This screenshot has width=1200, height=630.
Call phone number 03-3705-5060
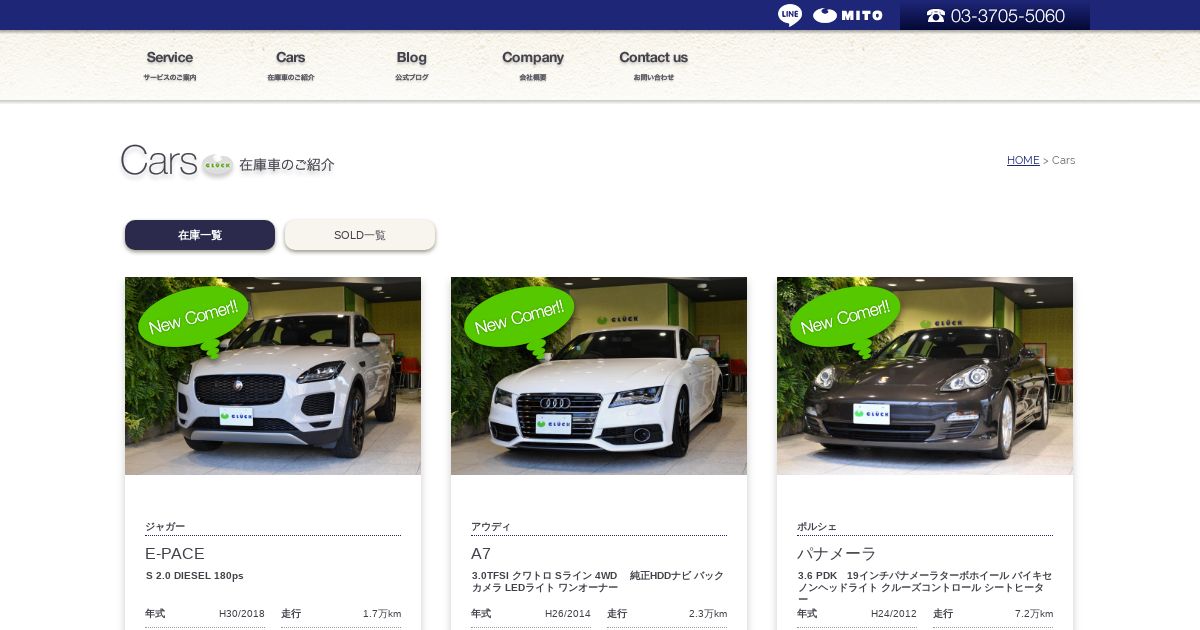pos(995,16)
